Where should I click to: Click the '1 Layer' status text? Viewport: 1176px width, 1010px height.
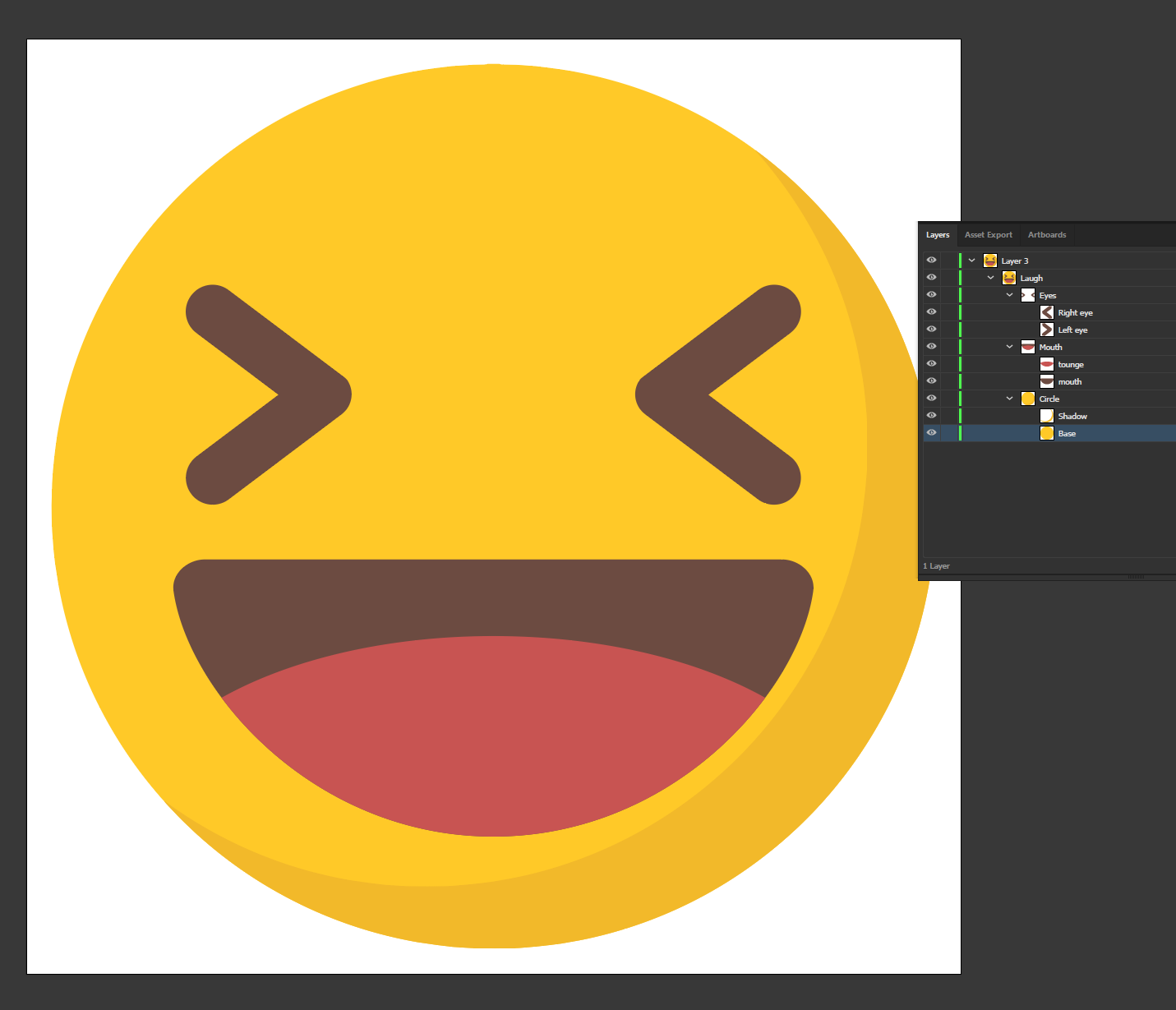[x=936, y=566]
